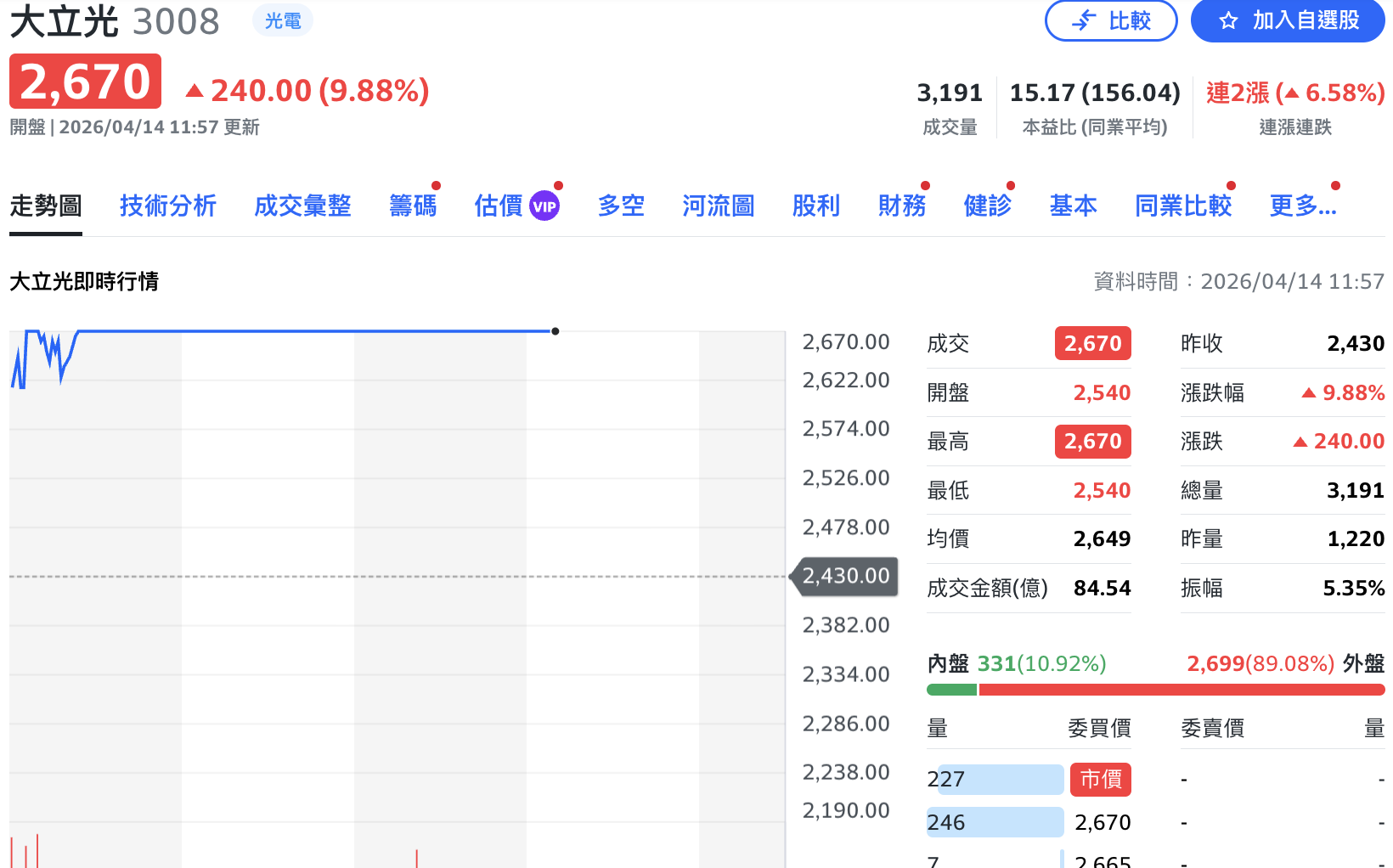Open the 多空 tab
Image resolution: width=1393 pixels, height=868 pixels.
pyautogui.click(x=621, y=206)
